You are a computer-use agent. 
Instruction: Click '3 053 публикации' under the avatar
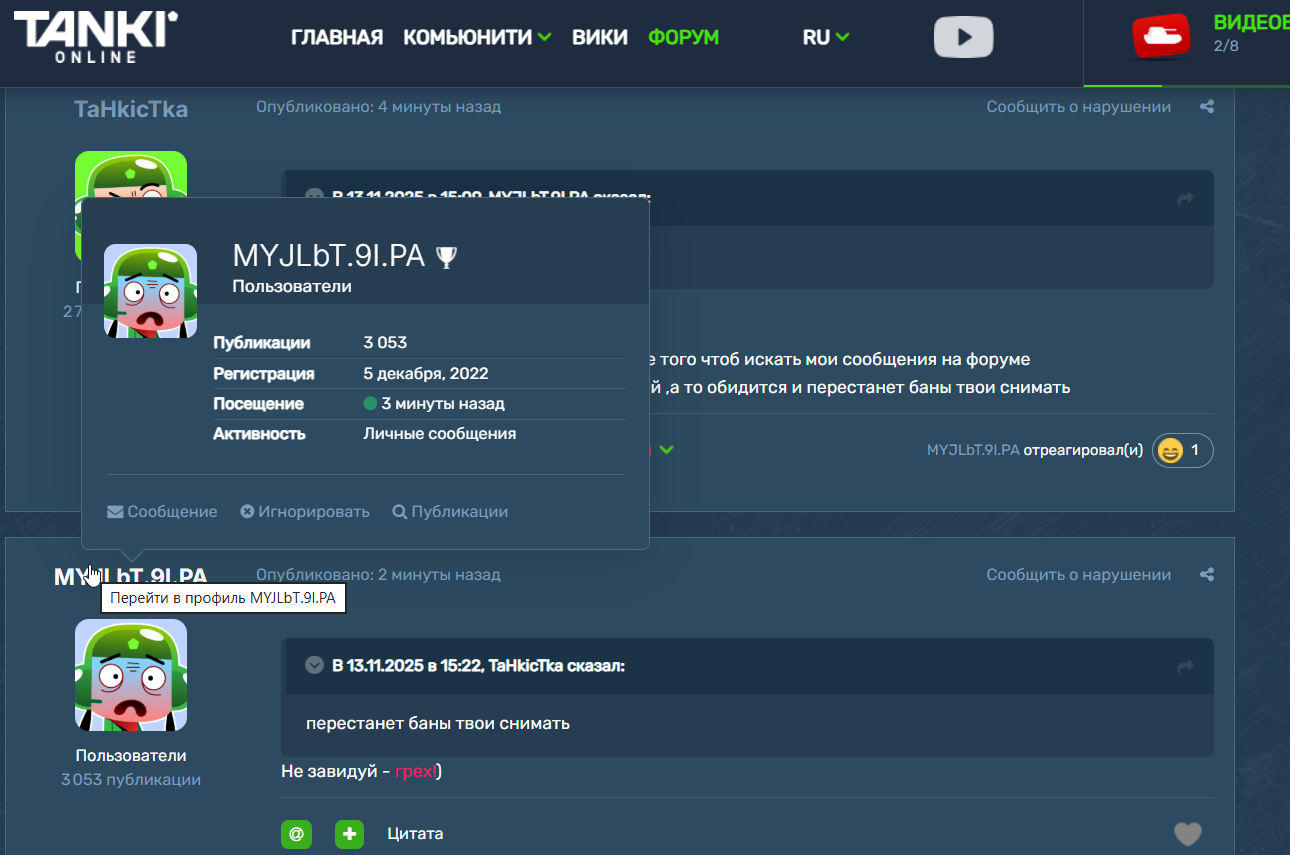pyautogui.click(x=131, y=780)
